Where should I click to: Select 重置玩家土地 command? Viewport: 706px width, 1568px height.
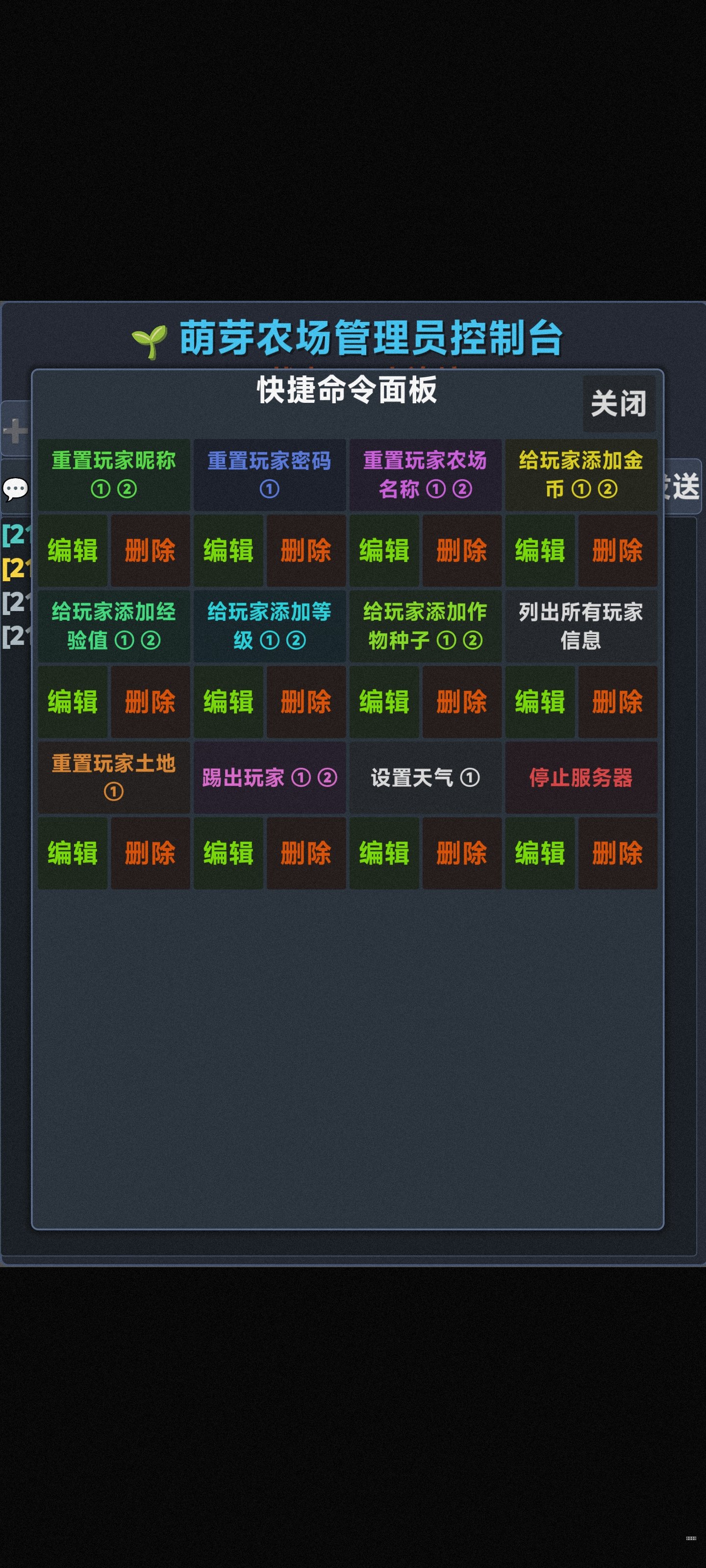tap(114, 777)
